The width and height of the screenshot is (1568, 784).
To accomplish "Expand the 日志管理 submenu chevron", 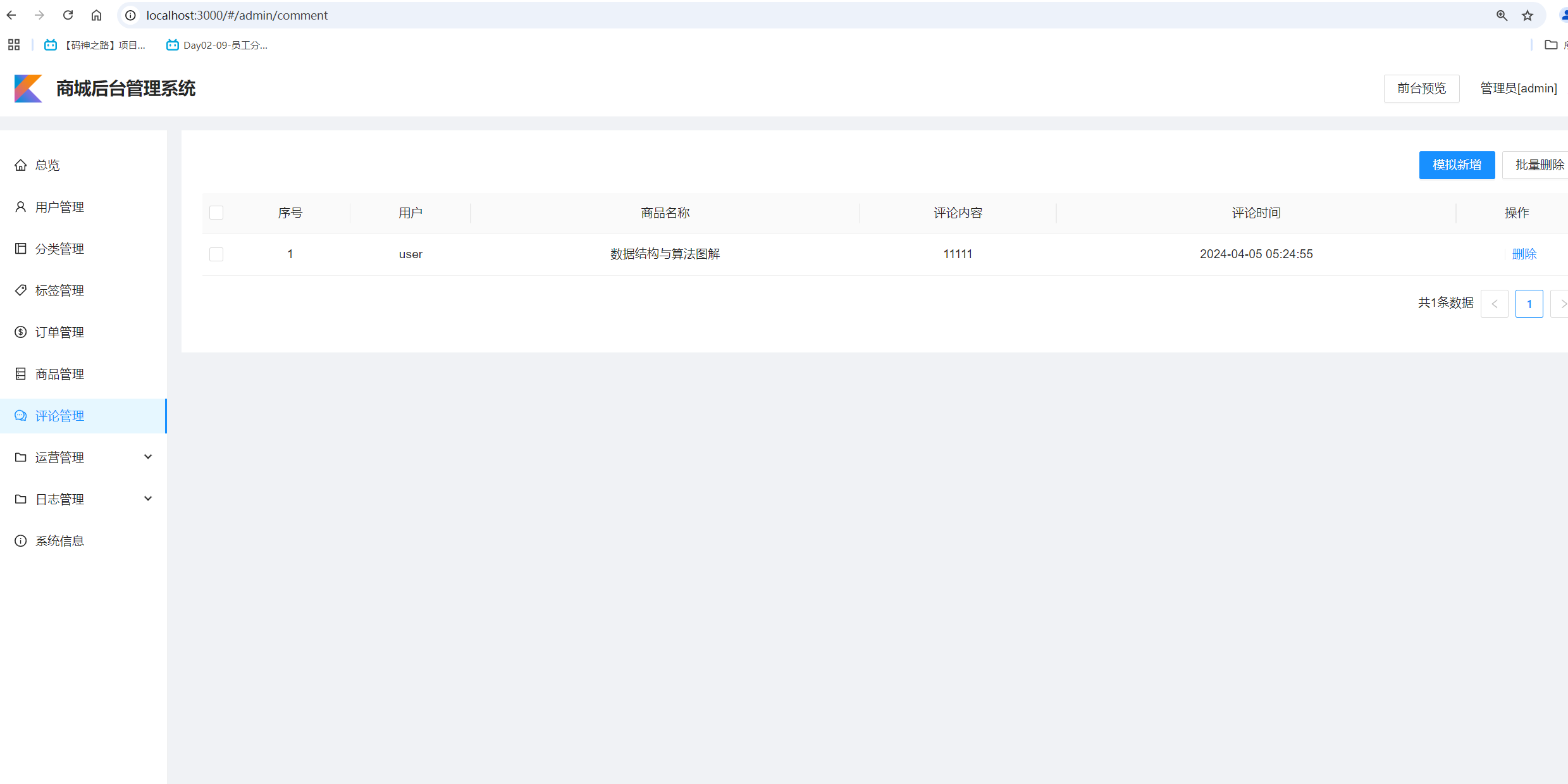I will [148, 499].
